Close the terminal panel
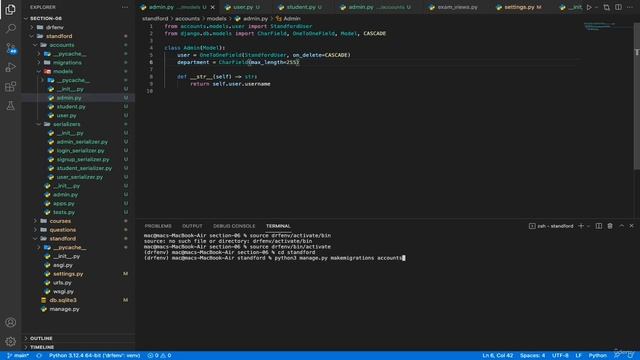640x360 pixels. [631, 226]
